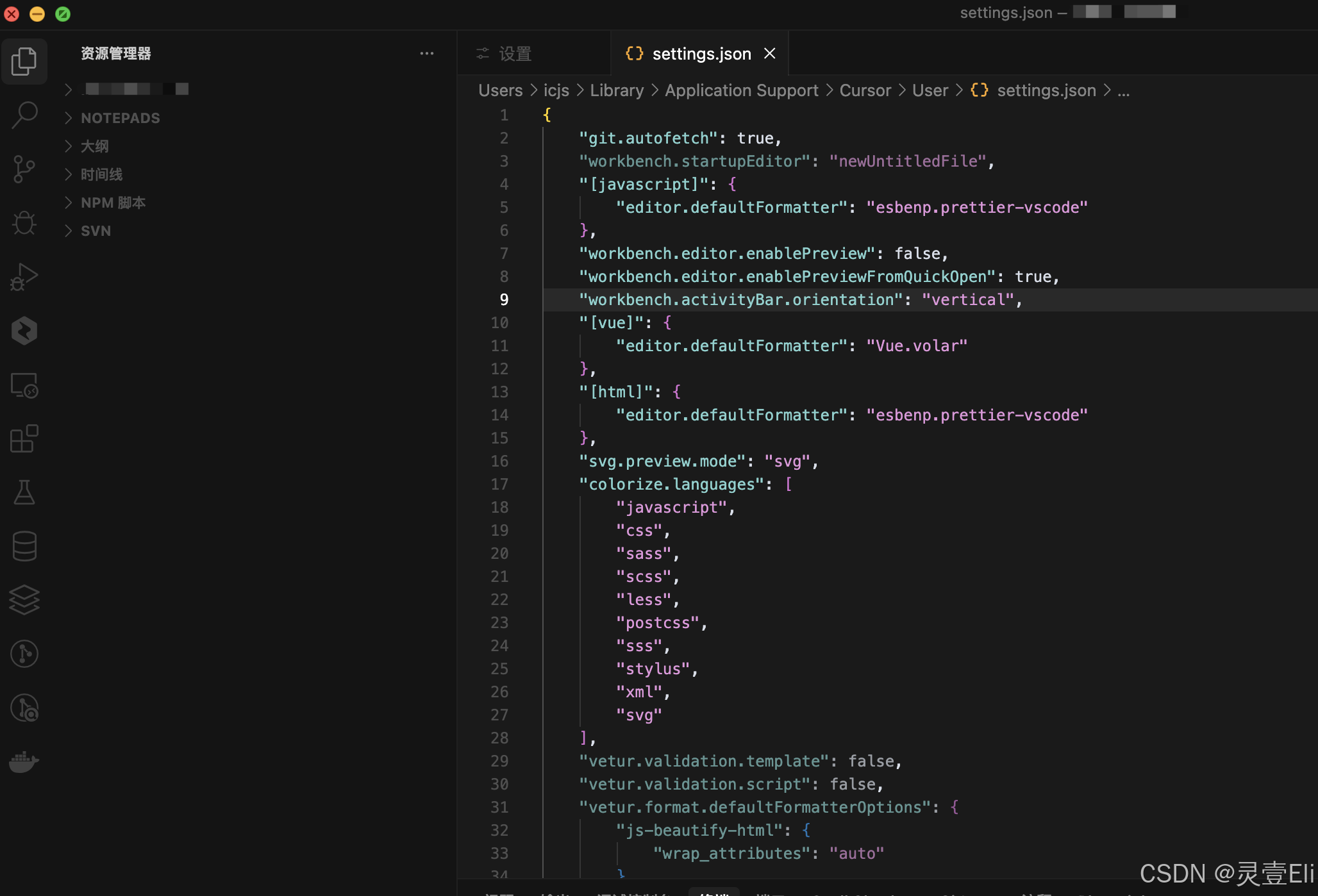This screenshot has width=1318, height=896.
Task: Open the Search view icon
Action: [x=24, y=115]
